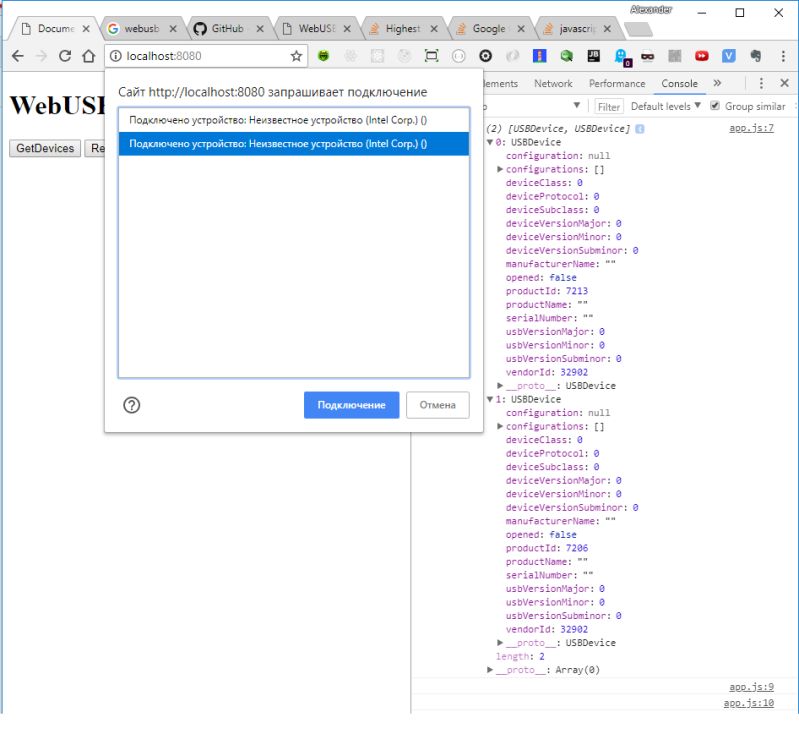Open the red YouTube-style extension icon
The image size is (799, 745).
click(x=702, y=56)
